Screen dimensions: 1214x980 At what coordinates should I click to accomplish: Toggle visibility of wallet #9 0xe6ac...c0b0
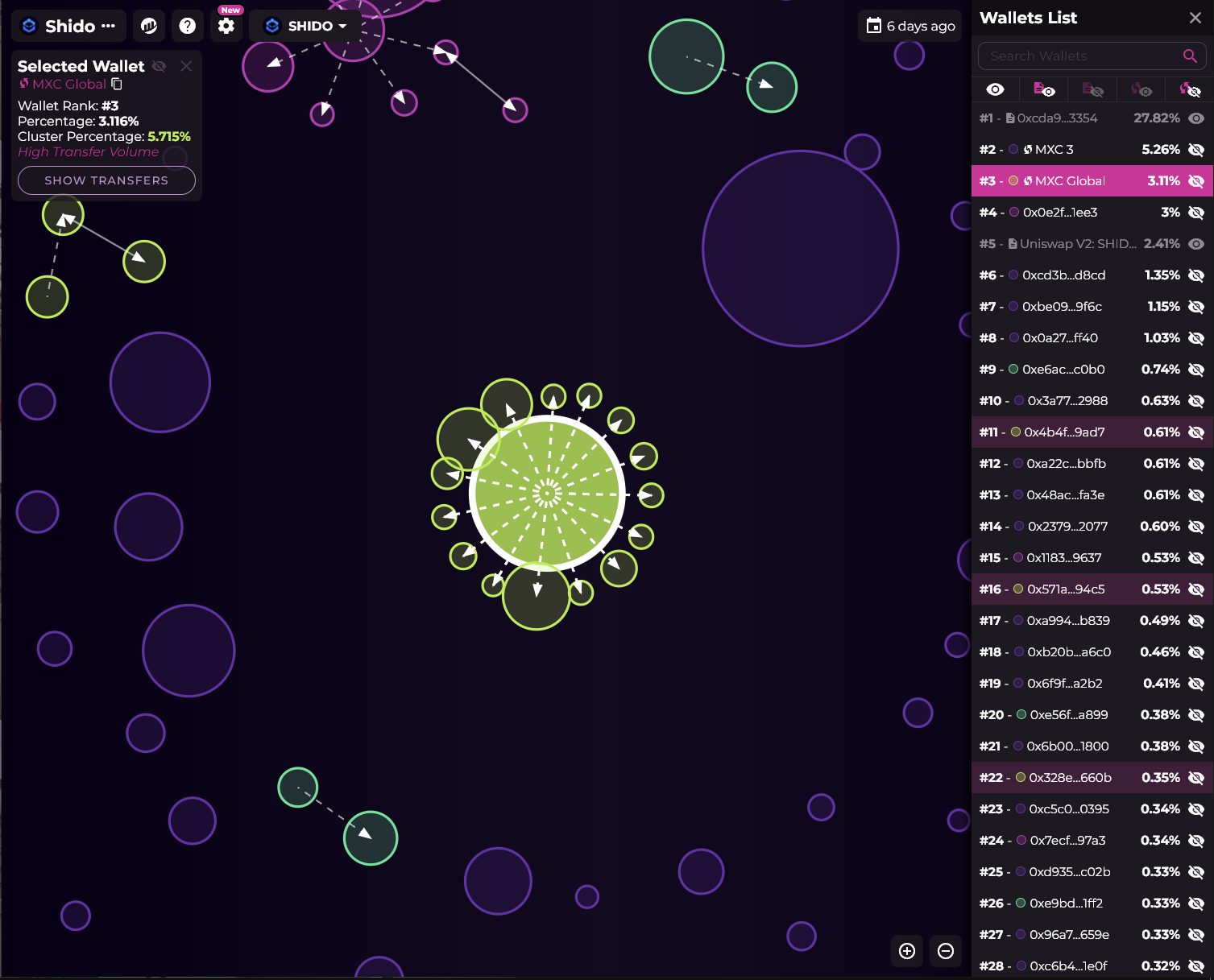(x=1196, y=369)
